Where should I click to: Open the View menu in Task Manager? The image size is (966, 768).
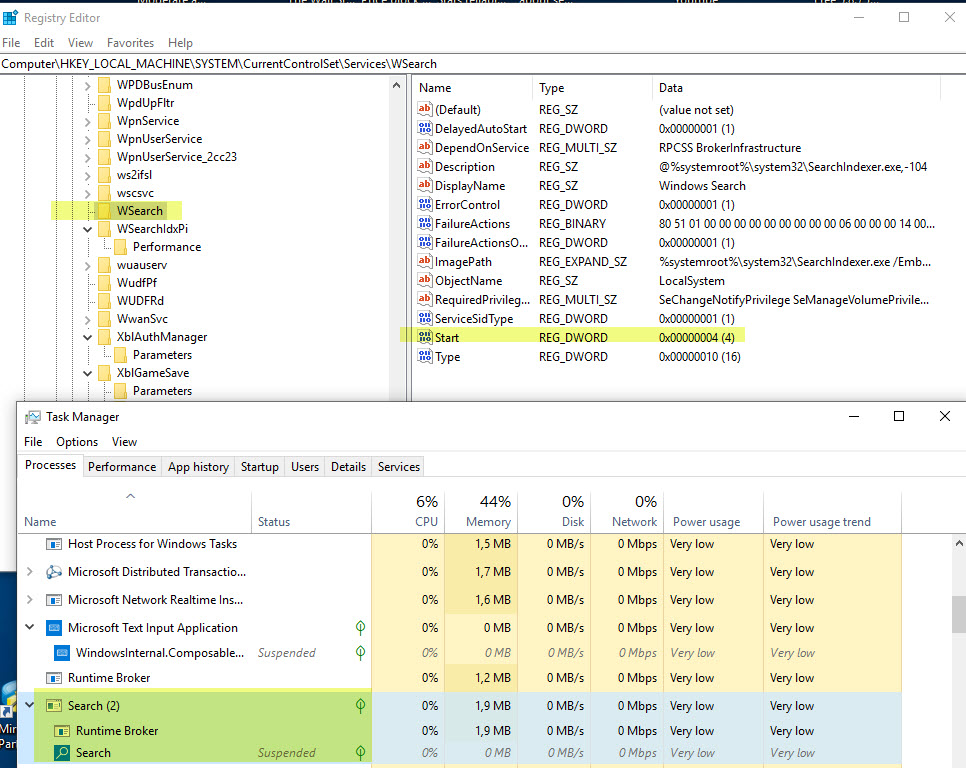tap(124, 442)
